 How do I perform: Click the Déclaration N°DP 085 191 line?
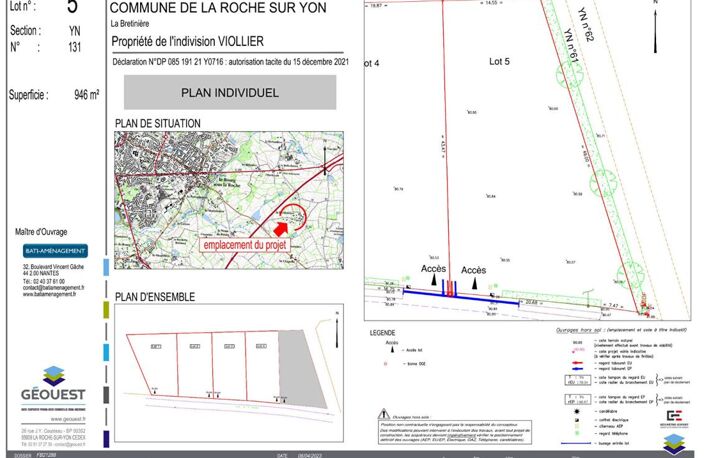[x=230, y=62]
